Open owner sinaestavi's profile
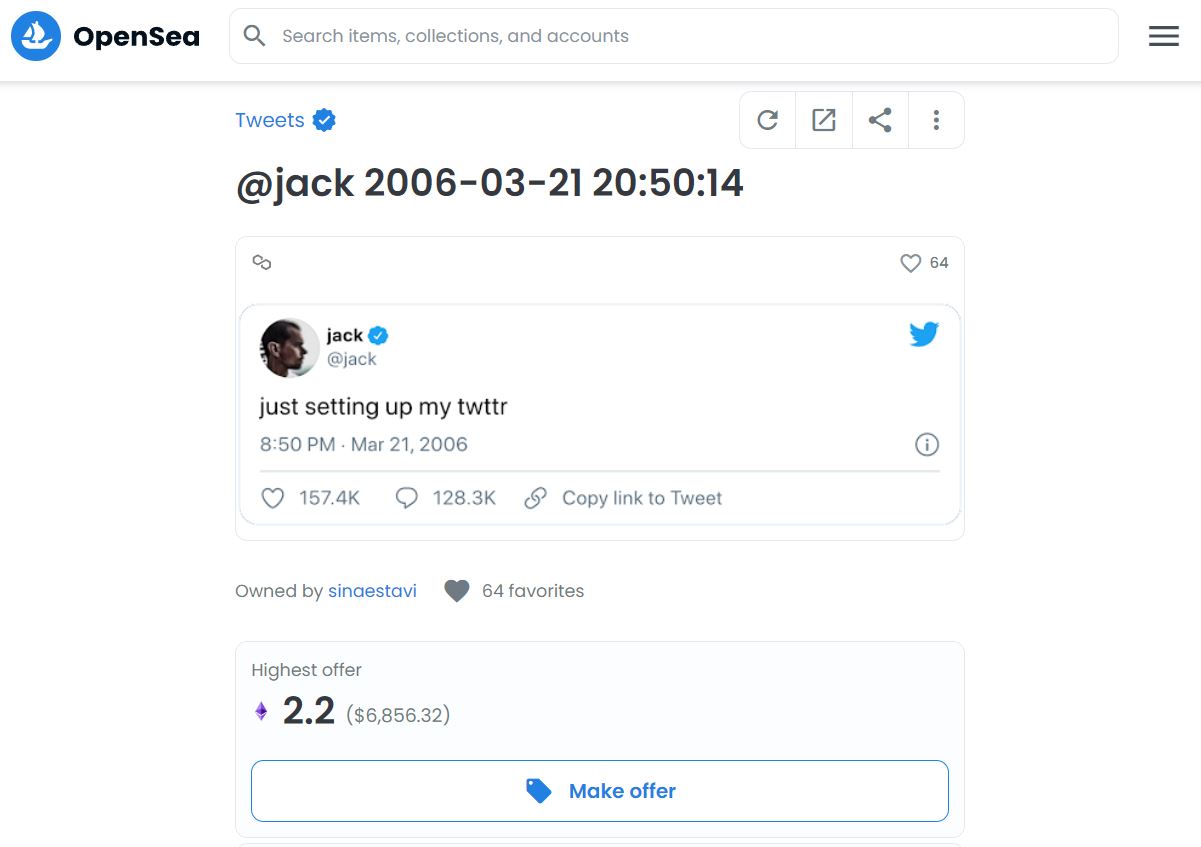 pyautogui.click(x=372, y=591)
